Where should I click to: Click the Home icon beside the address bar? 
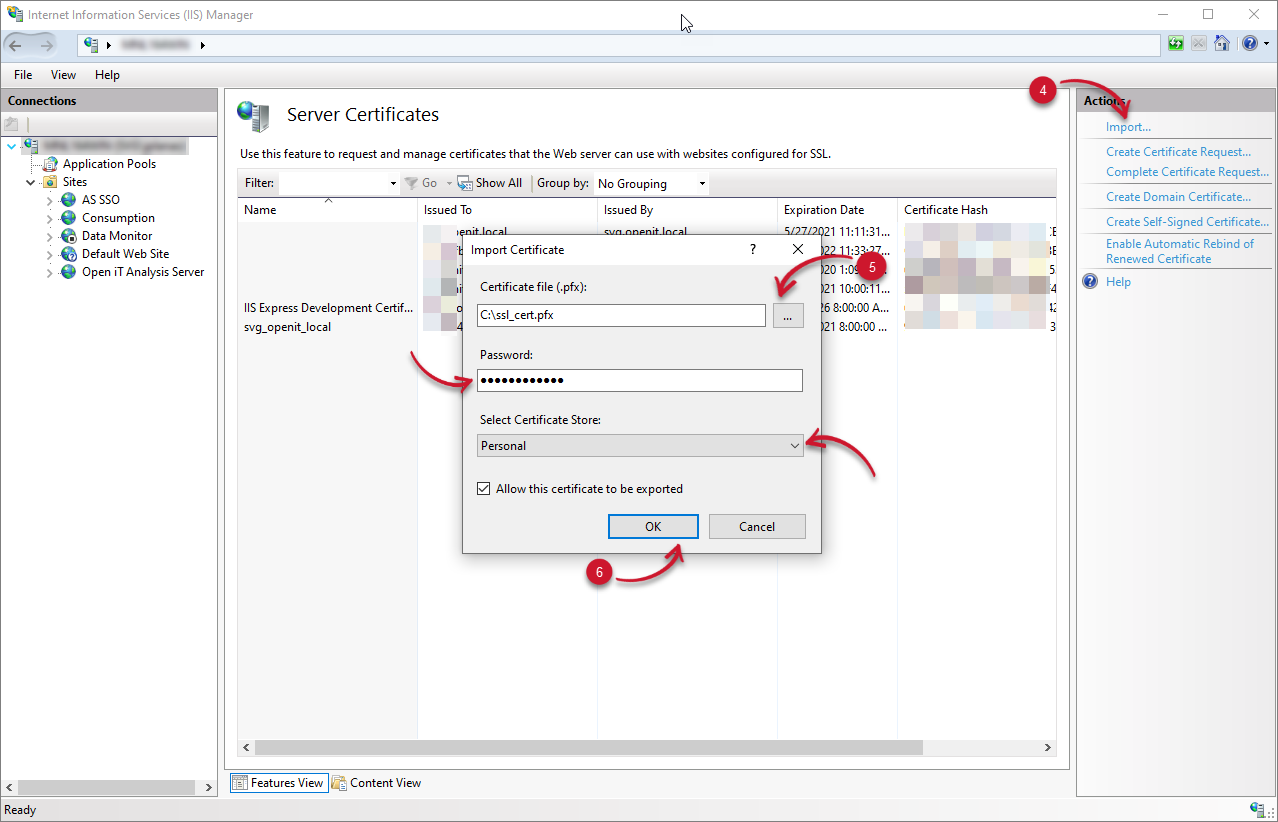point(1221,43)
